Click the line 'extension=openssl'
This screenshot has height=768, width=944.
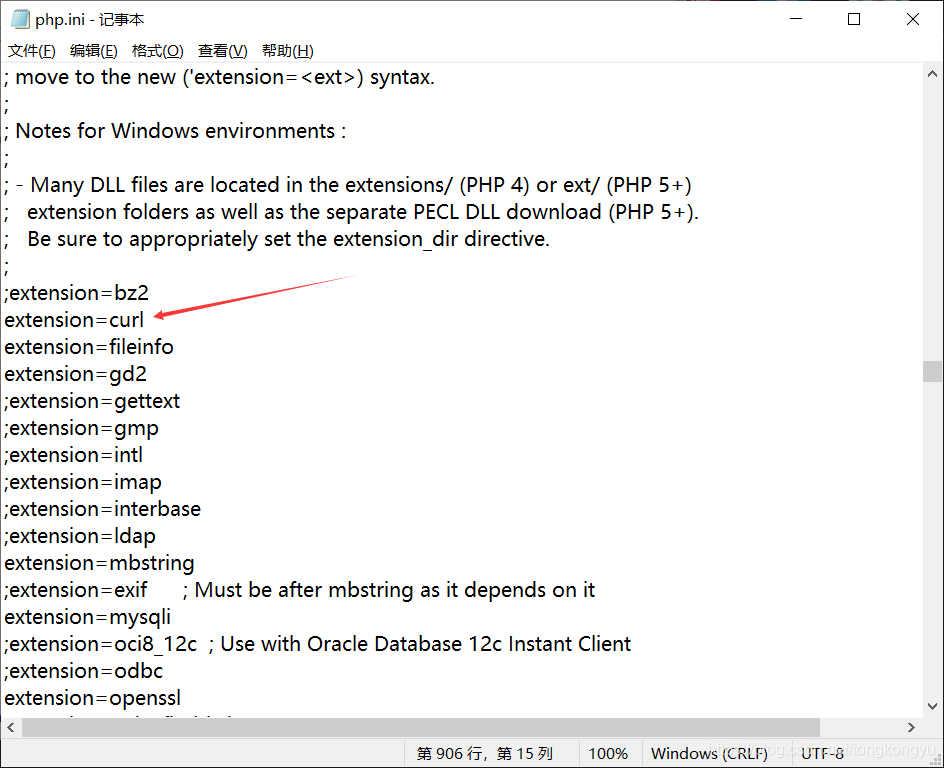coord(92,699)
